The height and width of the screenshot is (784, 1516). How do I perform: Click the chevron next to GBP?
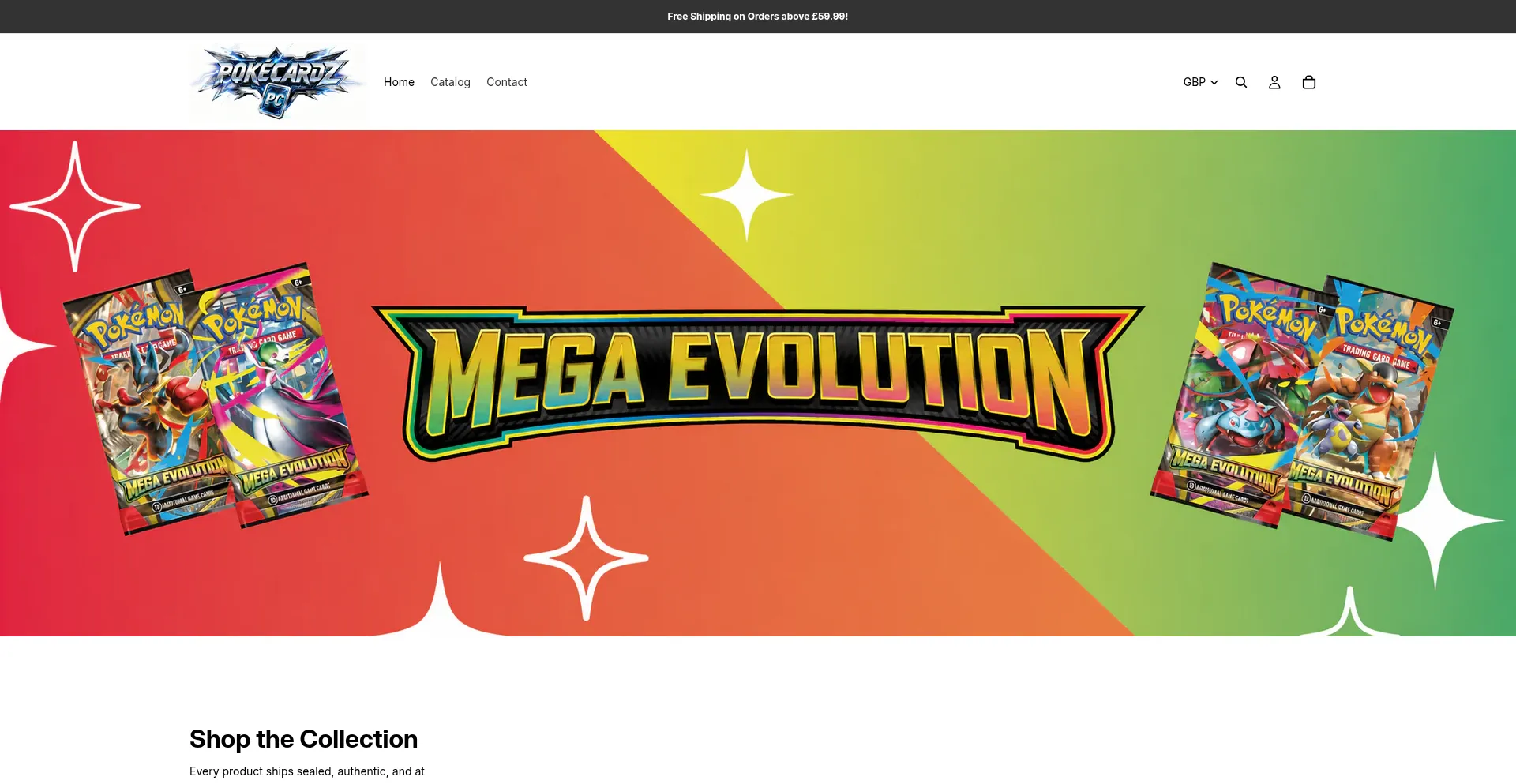click(x=1214, y=82)
